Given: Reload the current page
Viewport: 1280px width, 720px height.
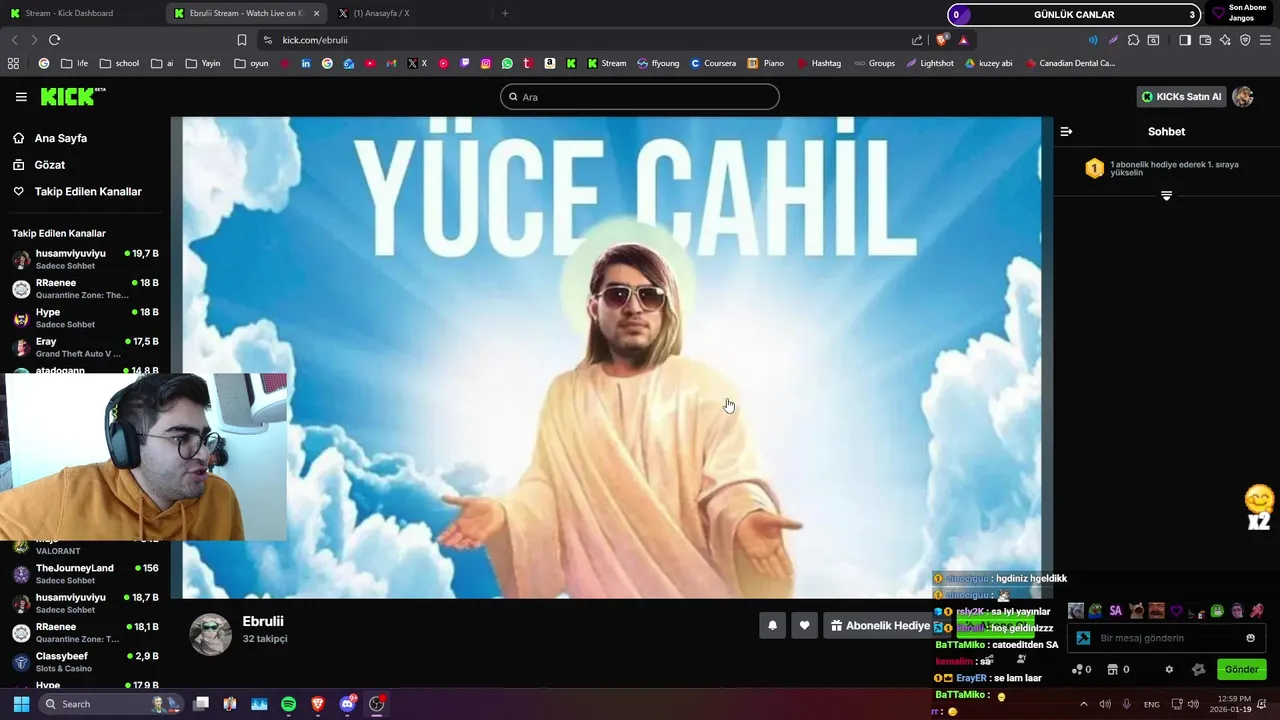Looking at the screenshot, I should tap(54, 40).
